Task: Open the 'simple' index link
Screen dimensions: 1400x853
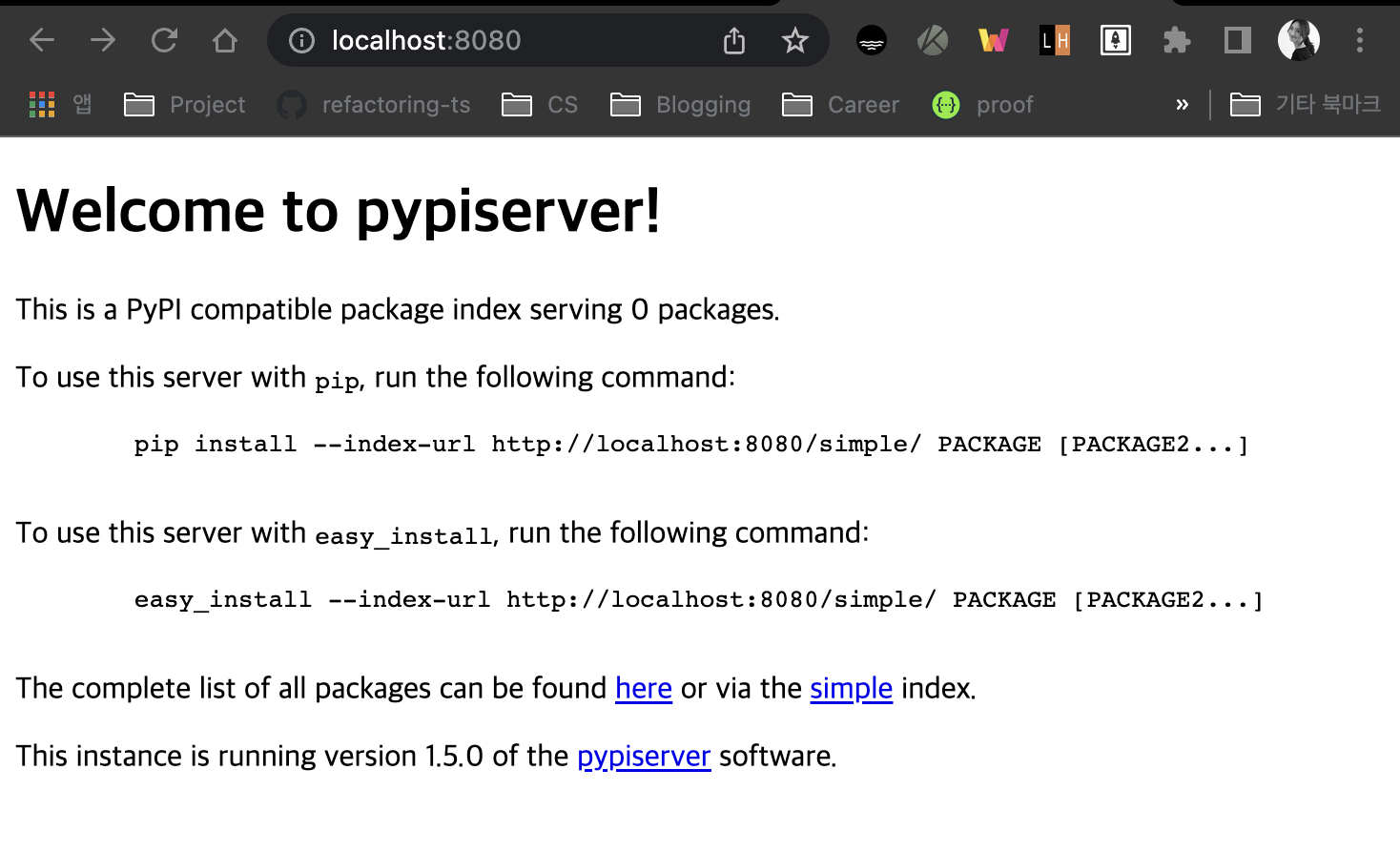Action: (x=851, y=689)
